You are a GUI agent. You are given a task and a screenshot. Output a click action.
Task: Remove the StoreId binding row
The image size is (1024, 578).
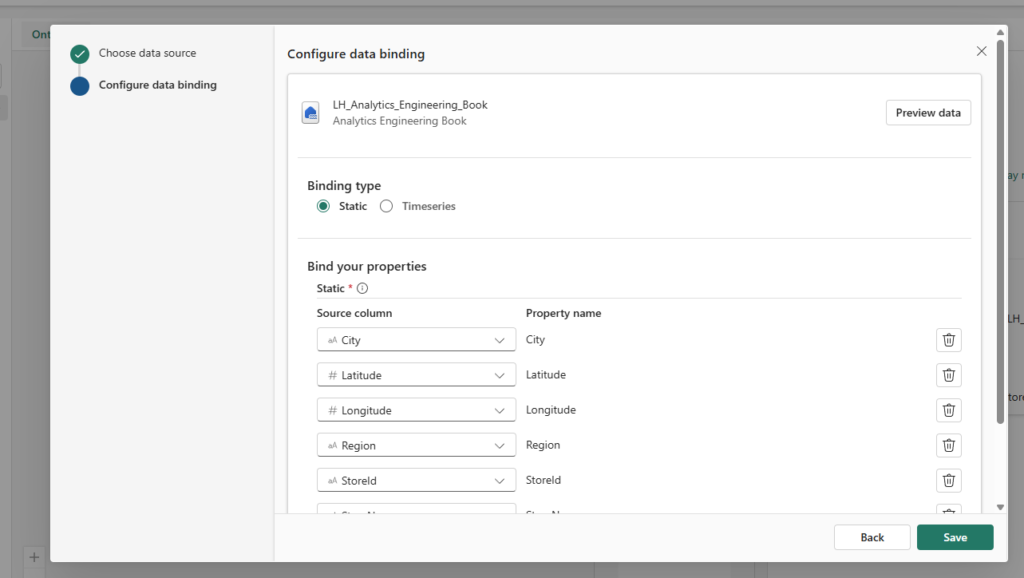tap(948, 480)
